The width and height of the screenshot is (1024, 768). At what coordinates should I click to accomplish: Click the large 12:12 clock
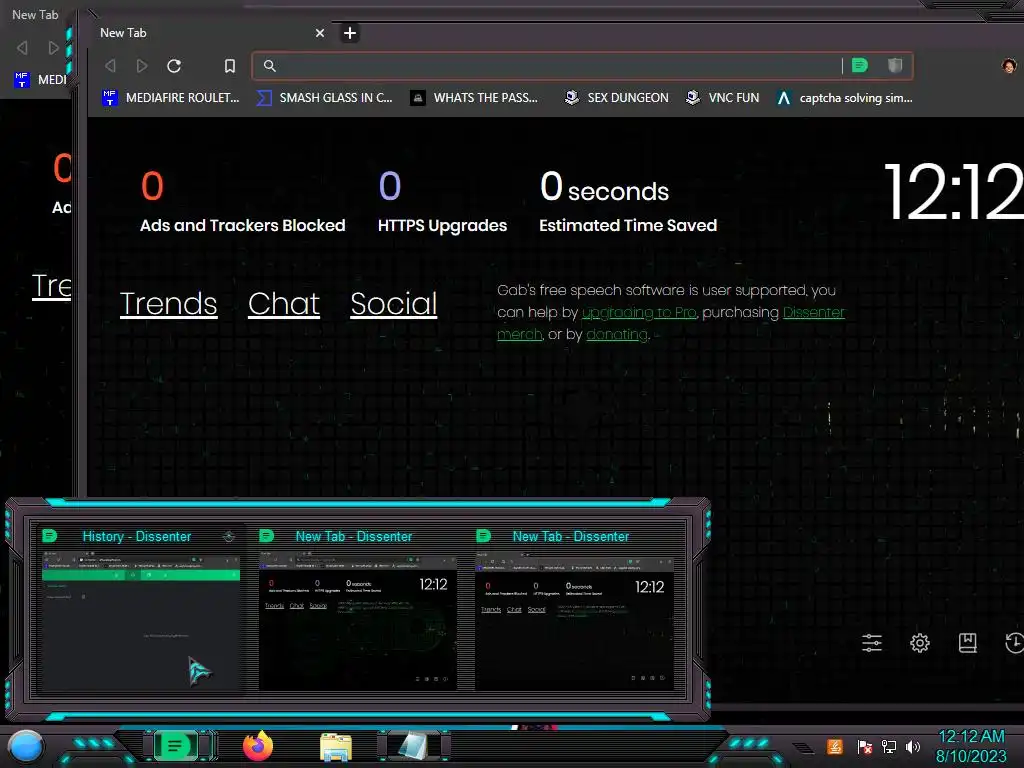[953, 192]
